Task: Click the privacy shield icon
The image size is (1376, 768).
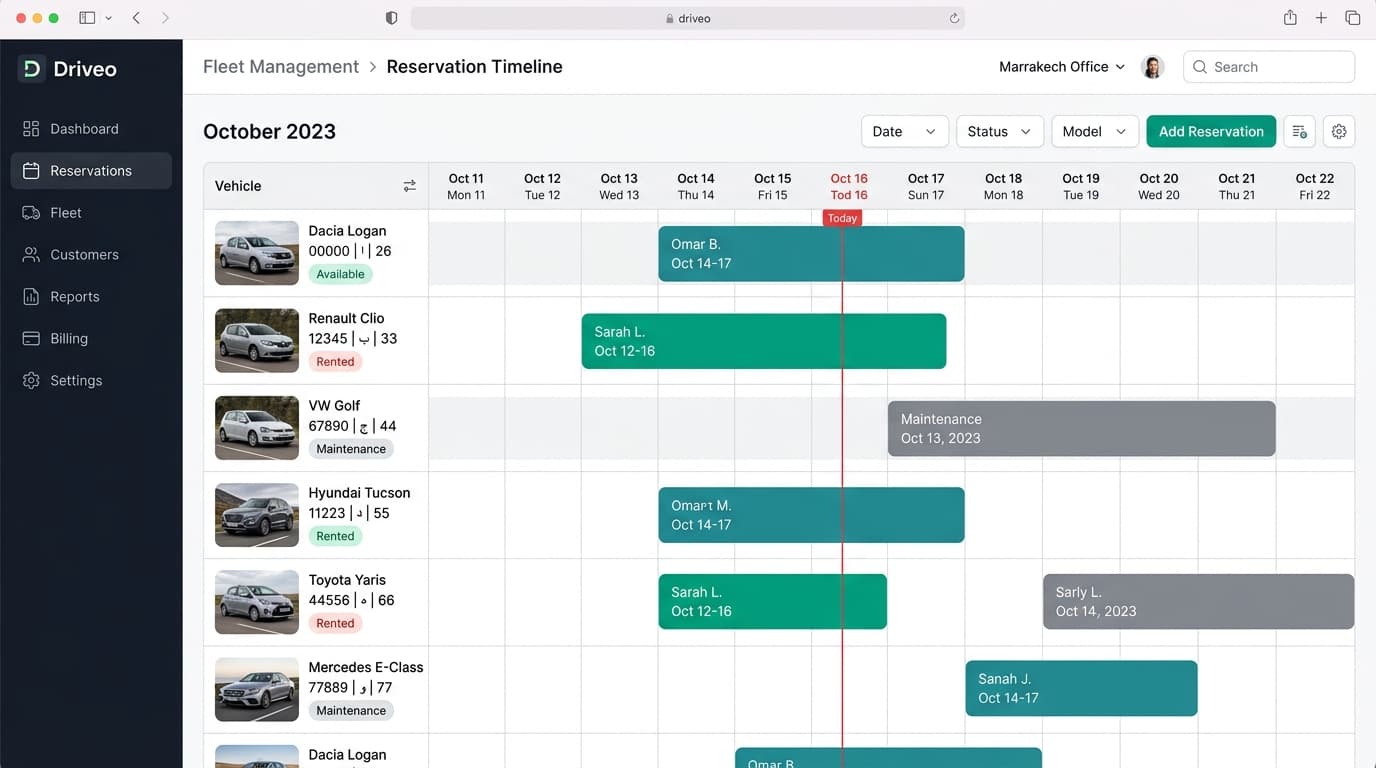Action: coord(391,18)
